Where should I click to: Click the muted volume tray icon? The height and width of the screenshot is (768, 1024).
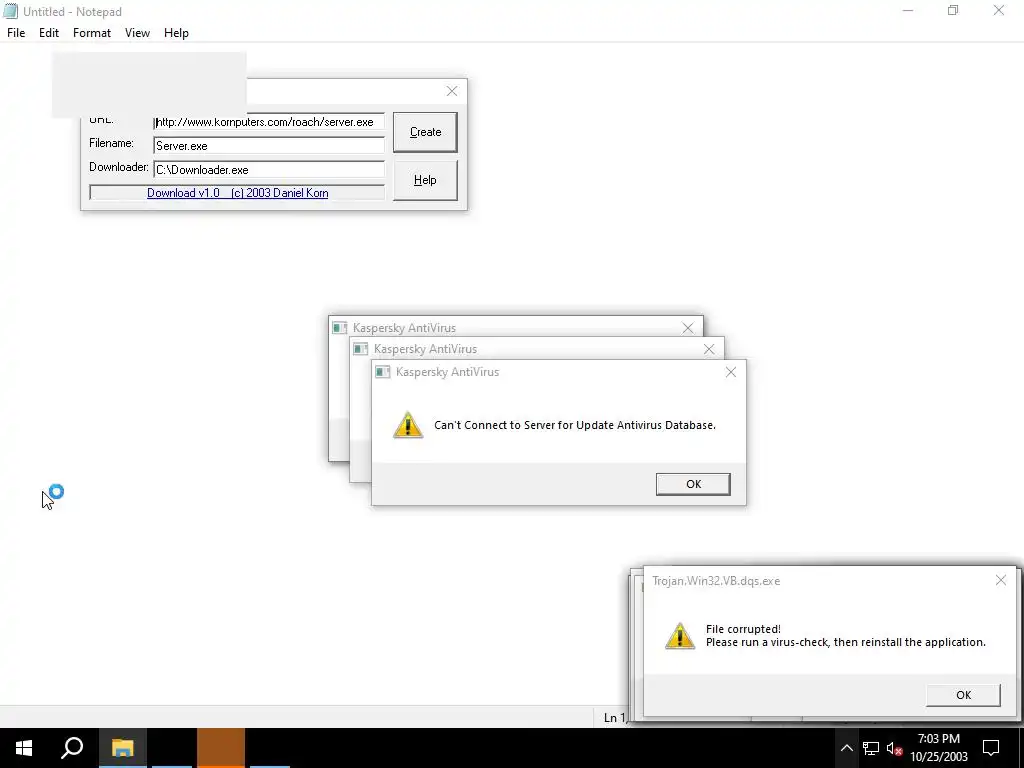pos(894,748)
